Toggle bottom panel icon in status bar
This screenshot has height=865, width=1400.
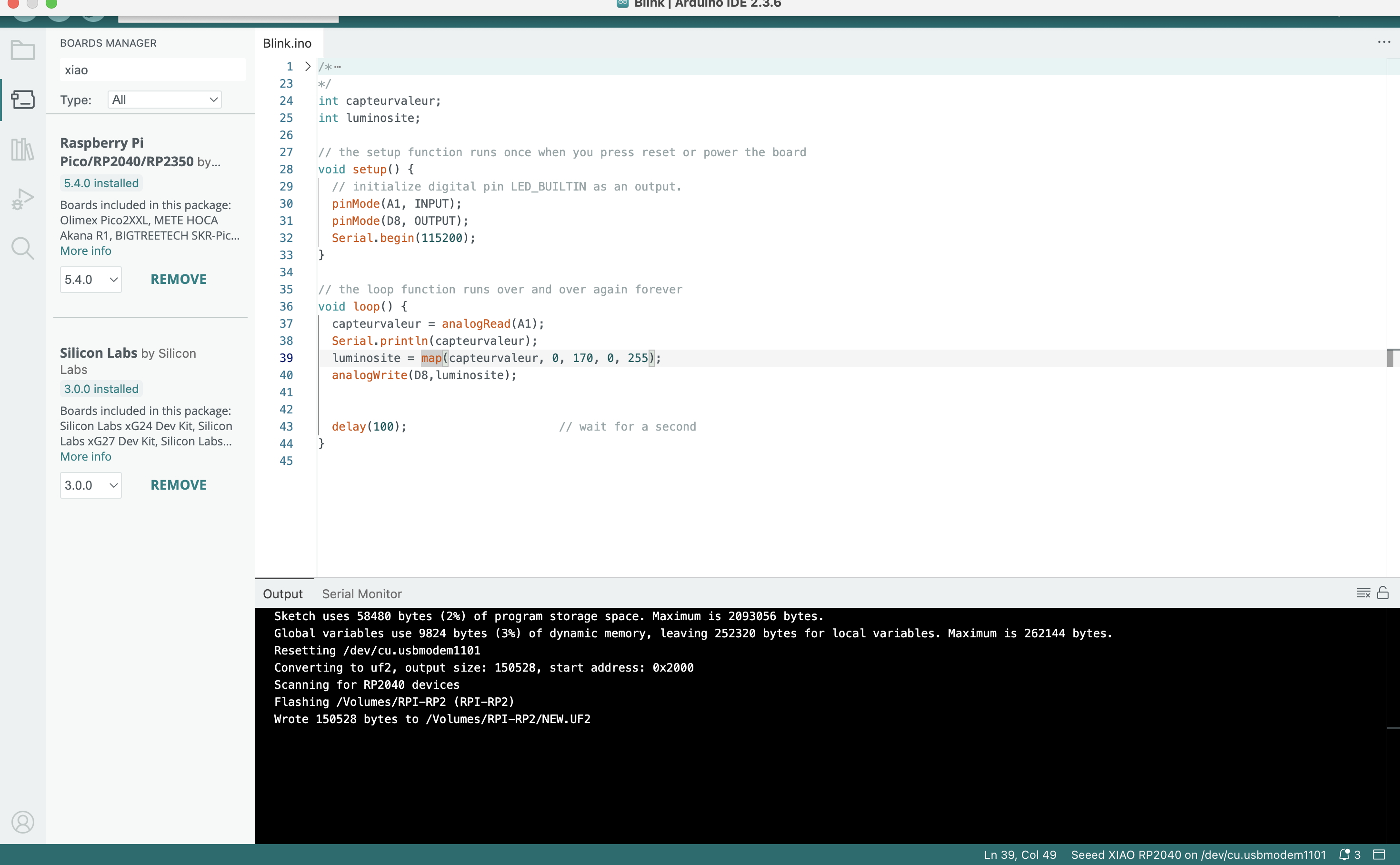[1380, 855]
